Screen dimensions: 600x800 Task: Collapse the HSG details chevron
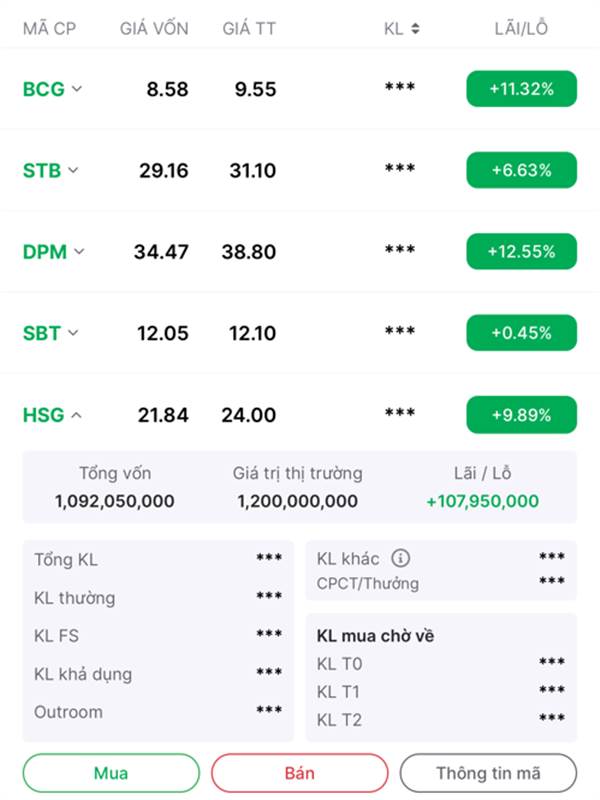tap(76, 415)
